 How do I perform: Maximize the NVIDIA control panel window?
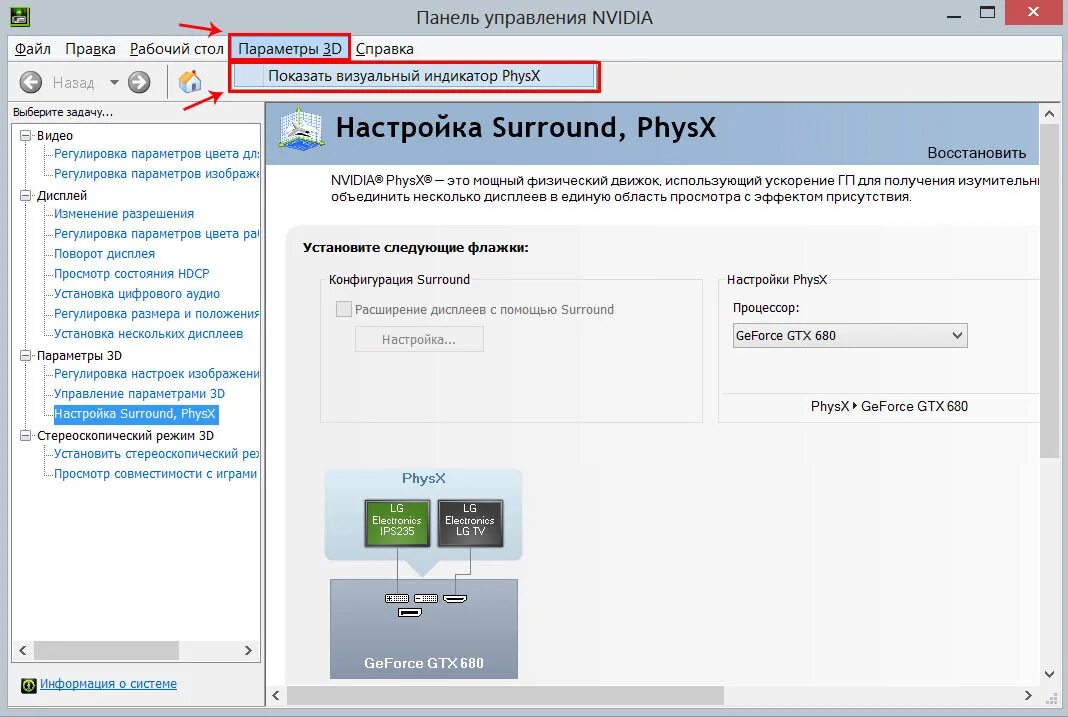[988, 14]
